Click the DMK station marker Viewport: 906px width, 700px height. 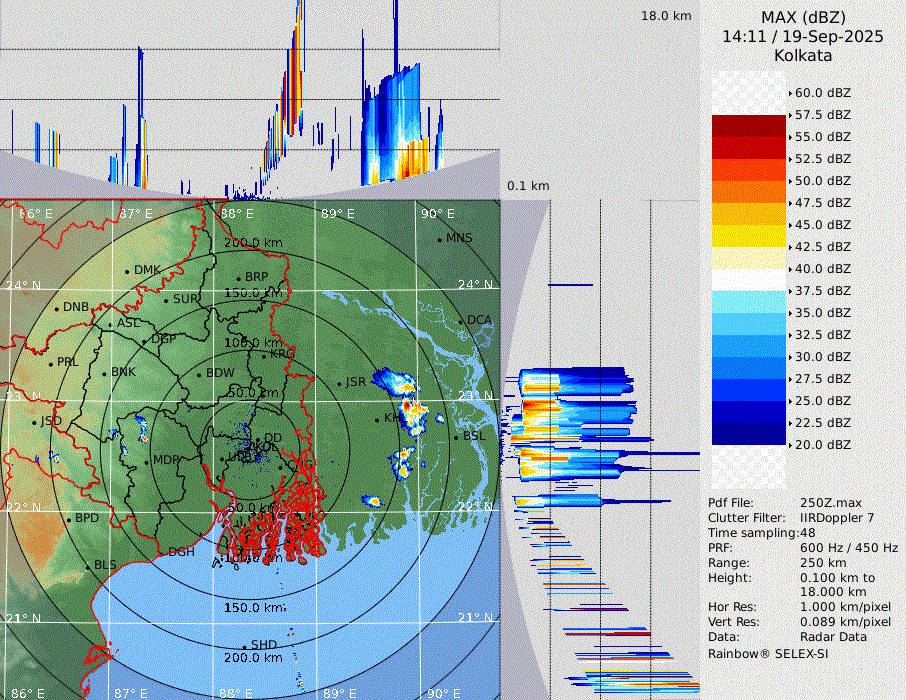pos(128,270)
